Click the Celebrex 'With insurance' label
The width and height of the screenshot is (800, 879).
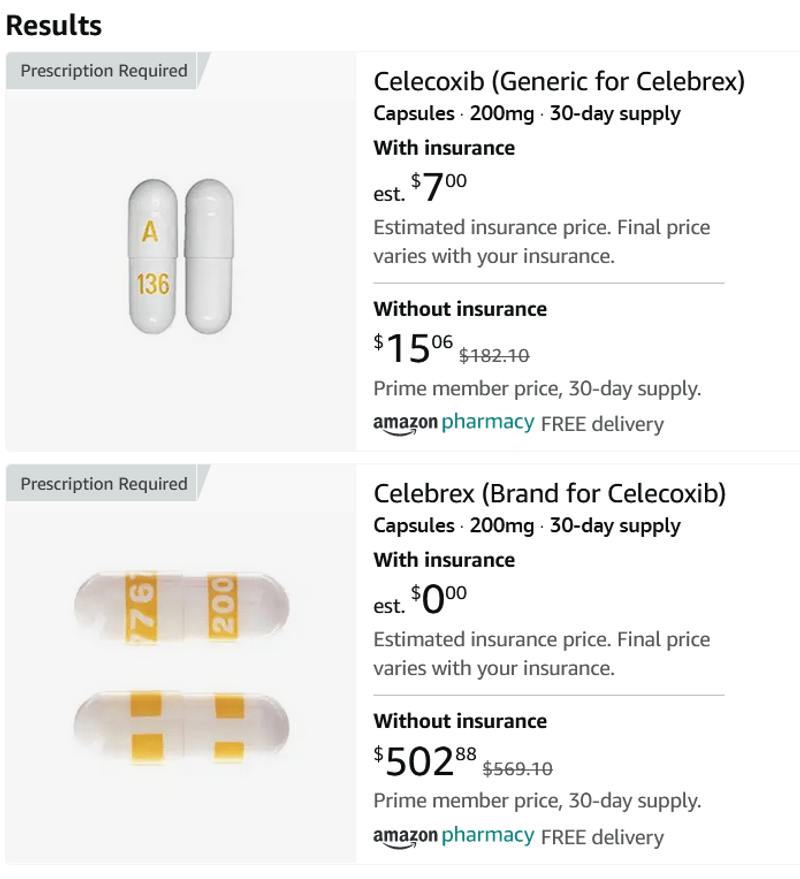pos(444,560)
